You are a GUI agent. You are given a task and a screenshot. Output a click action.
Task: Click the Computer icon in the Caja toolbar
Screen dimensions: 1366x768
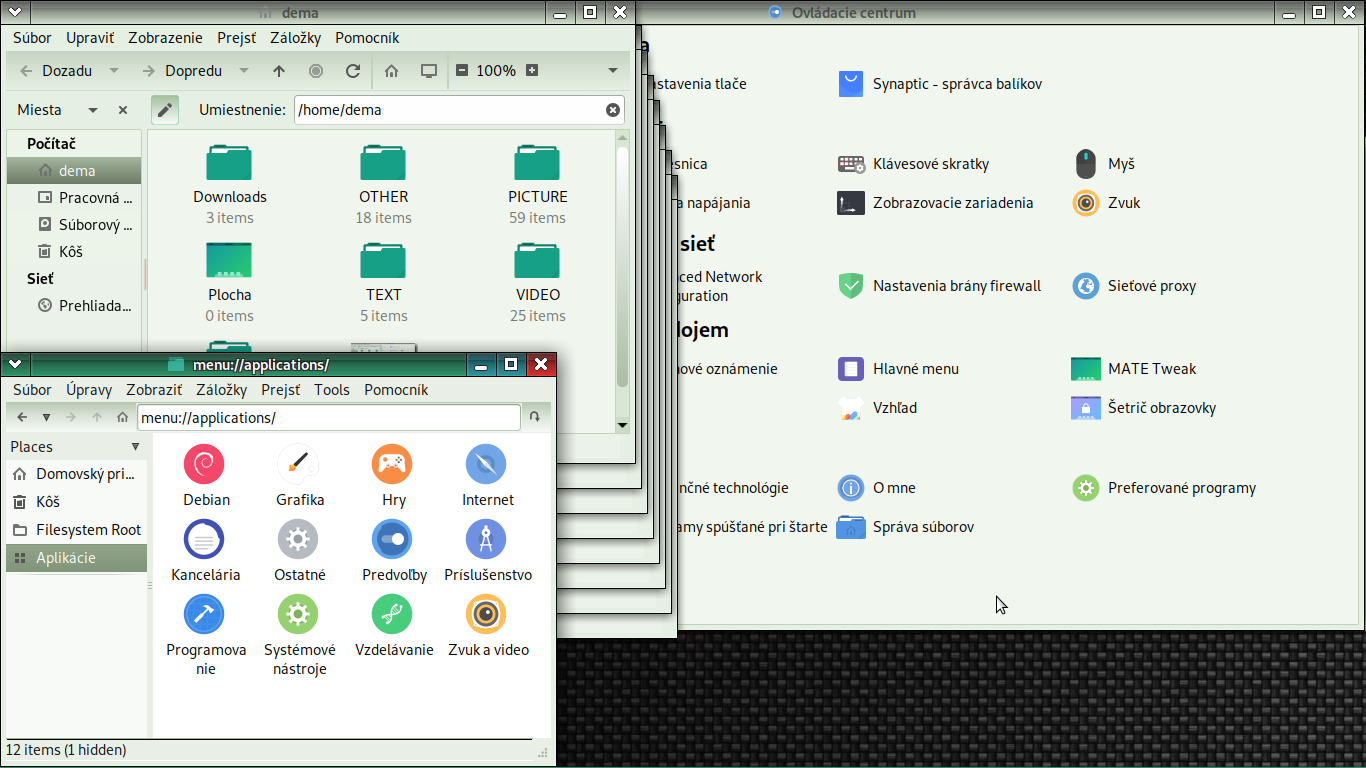(429, 71)
